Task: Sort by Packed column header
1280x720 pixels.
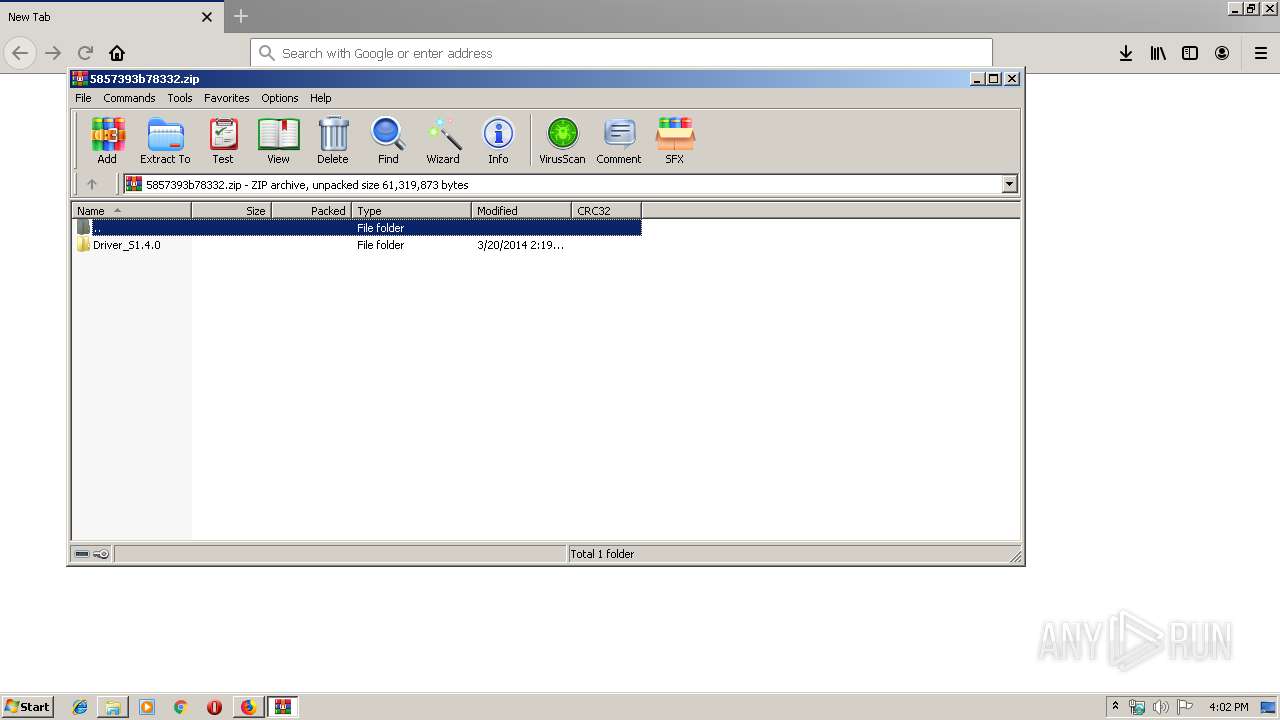Action: click(x=311, y=210)
